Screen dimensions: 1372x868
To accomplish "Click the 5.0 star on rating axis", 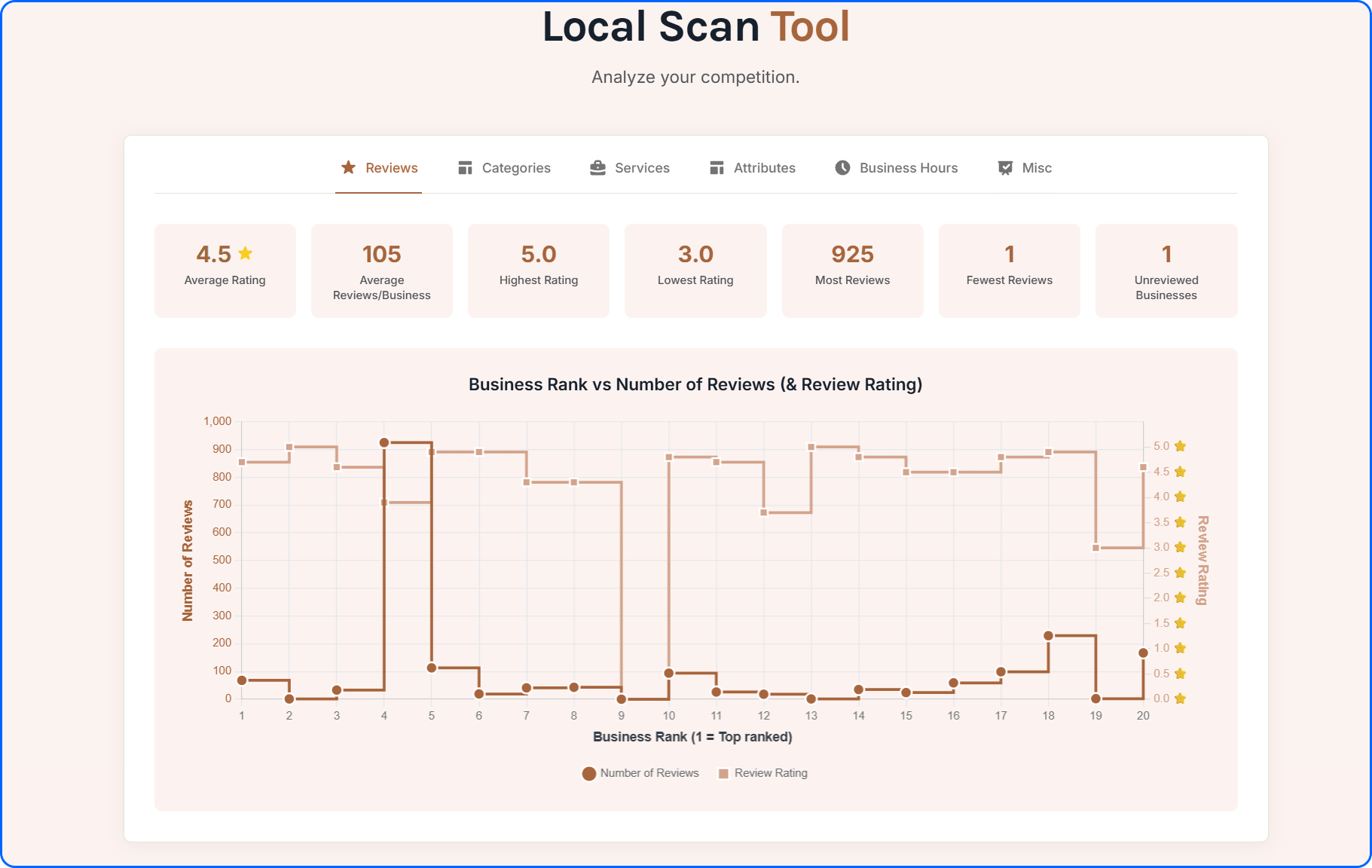I will [x=1180, y=446].
